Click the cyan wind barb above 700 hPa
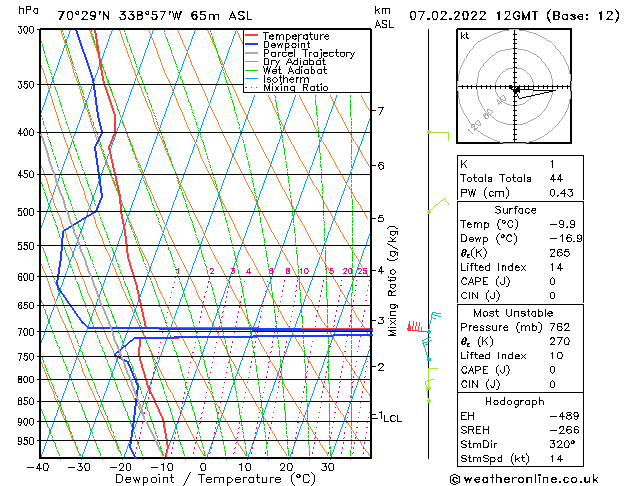This screenshot has height=486, width=629. point(434,321)
